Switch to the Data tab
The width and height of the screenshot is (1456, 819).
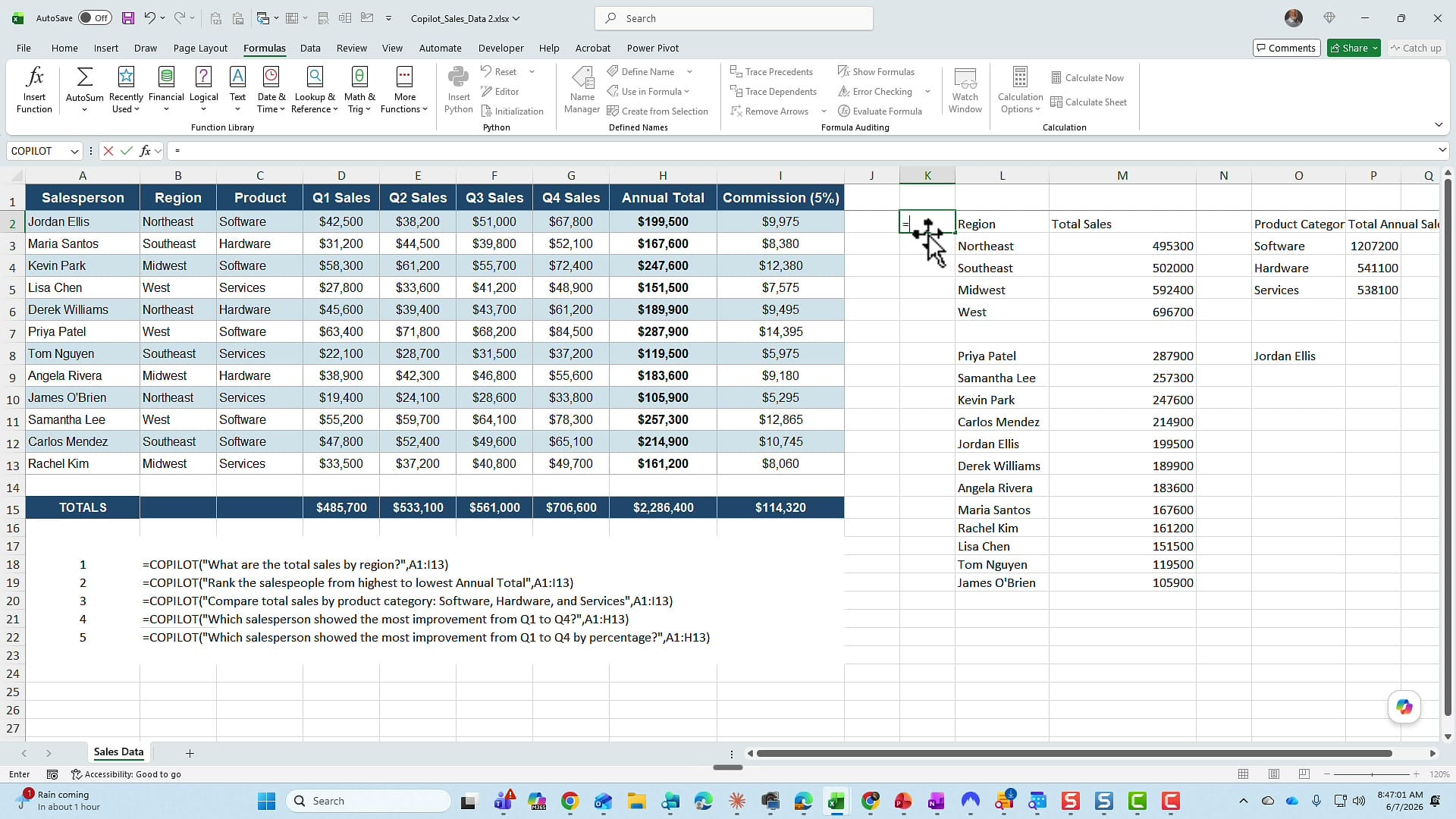click(x=310, y=48)
